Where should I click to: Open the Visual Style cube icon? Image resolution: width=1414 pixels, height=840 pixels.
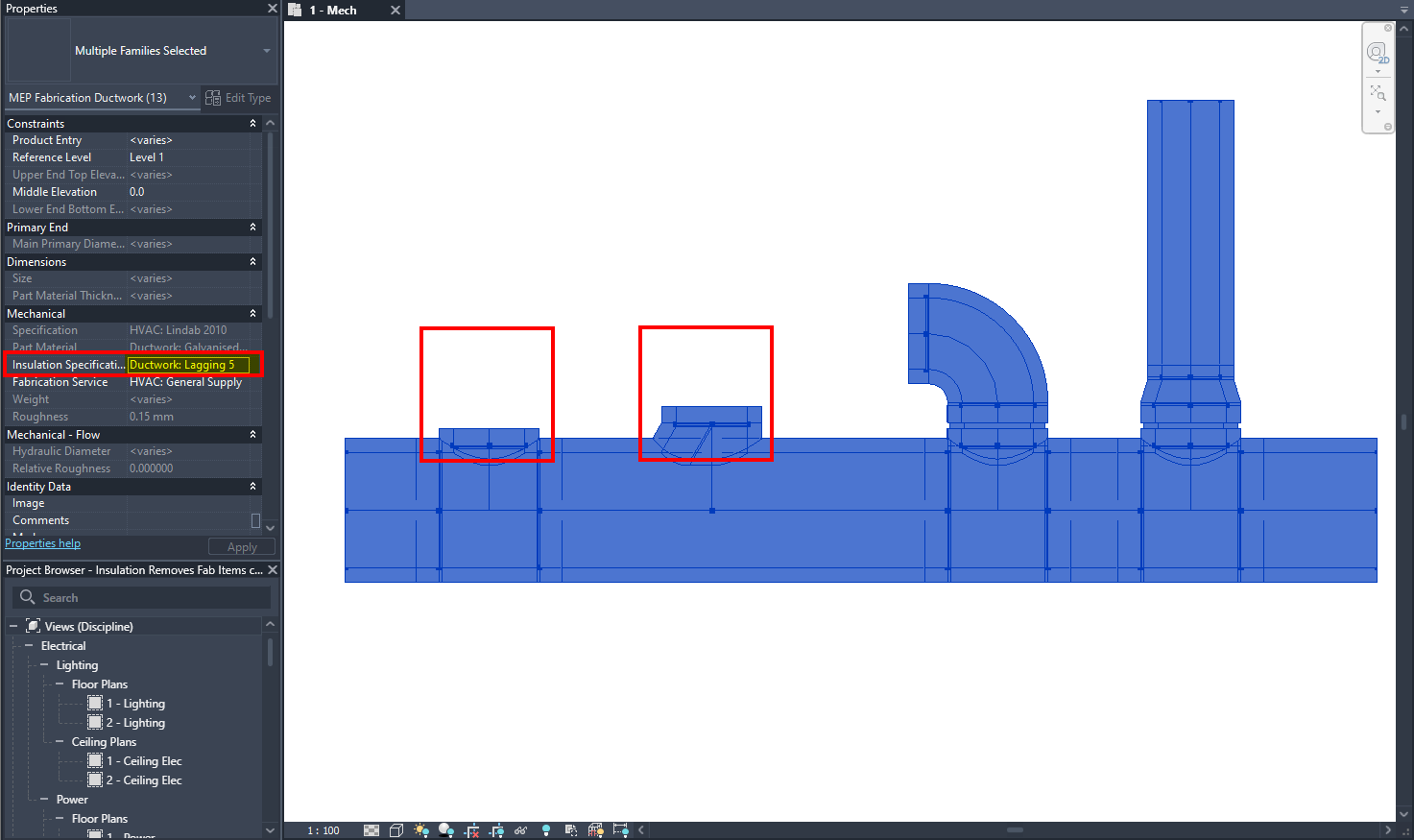[395, 829]
